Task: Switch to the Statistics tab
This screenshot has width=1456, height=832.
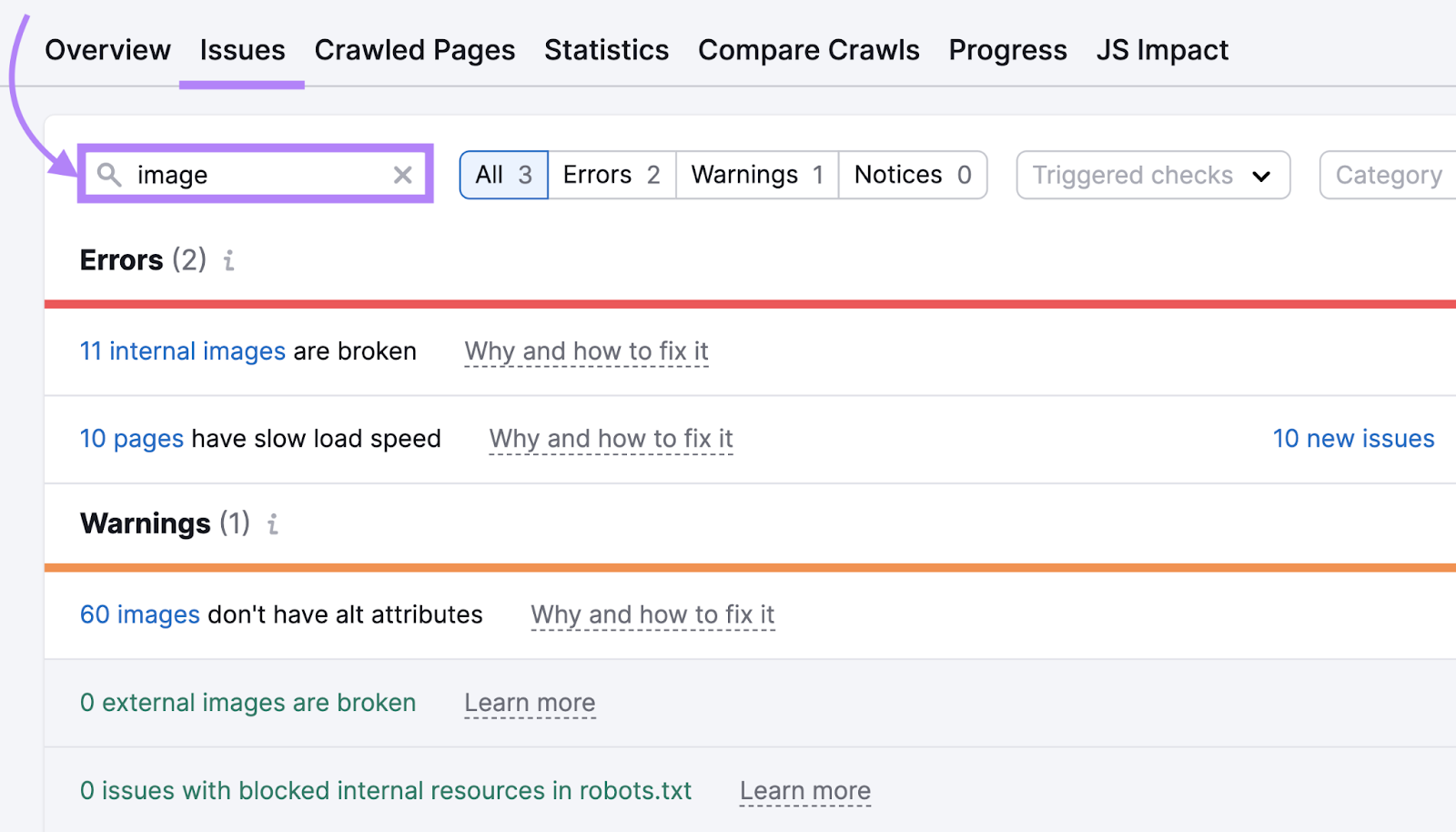Action: click(606, 50)
